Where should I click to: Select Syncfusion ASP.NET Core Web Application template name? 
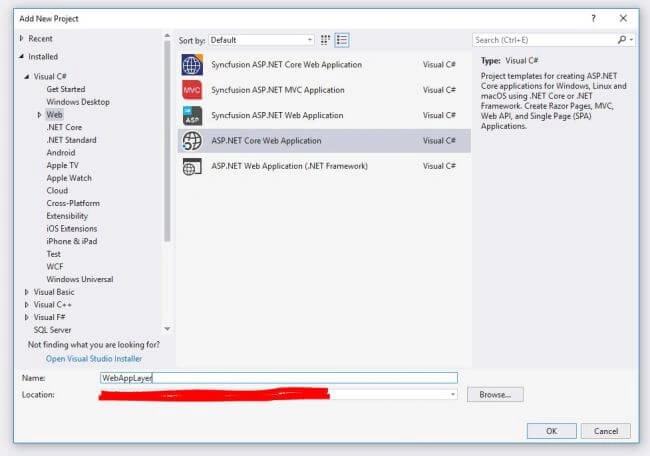coord(286,65)
